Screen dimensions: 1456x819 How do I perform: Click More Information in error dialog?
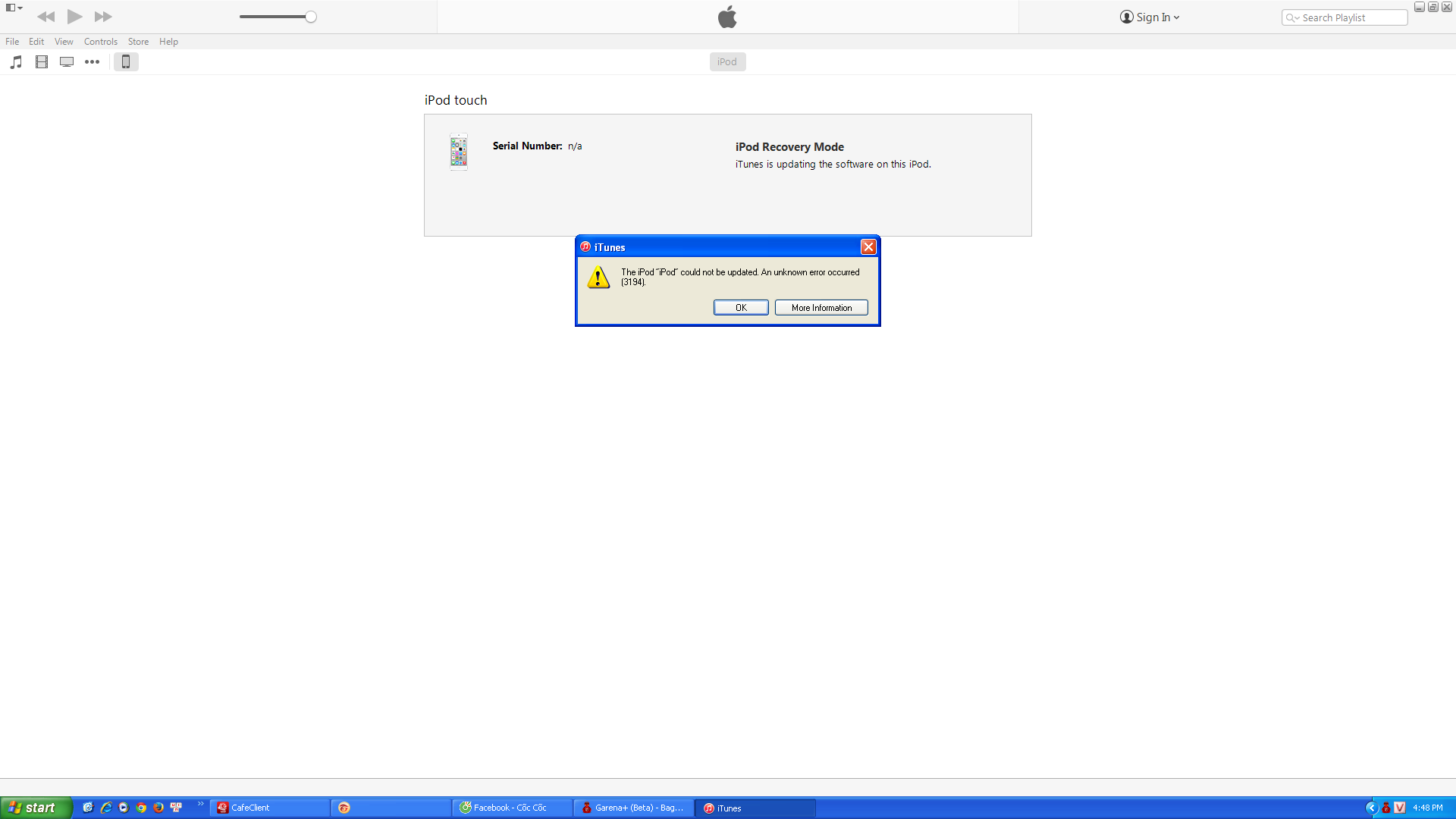click(821, 308)
